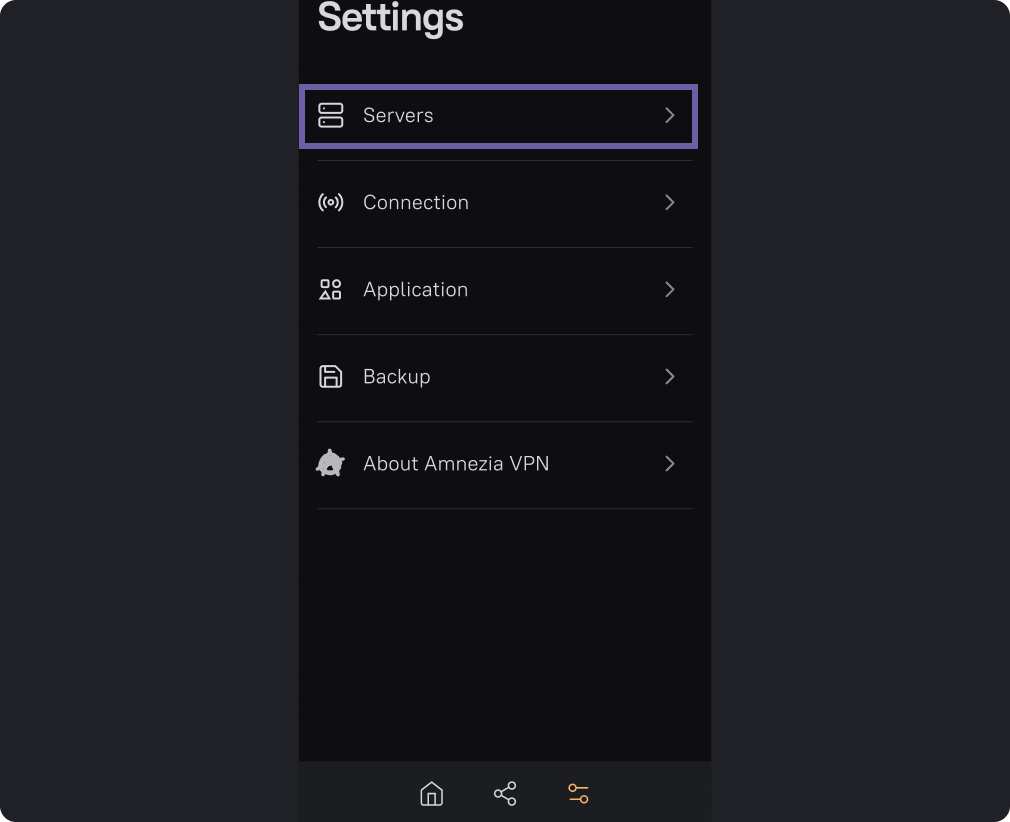The image size is (1010, 822).
Task: Click the chevron next to Application
Action: point(670,290)
